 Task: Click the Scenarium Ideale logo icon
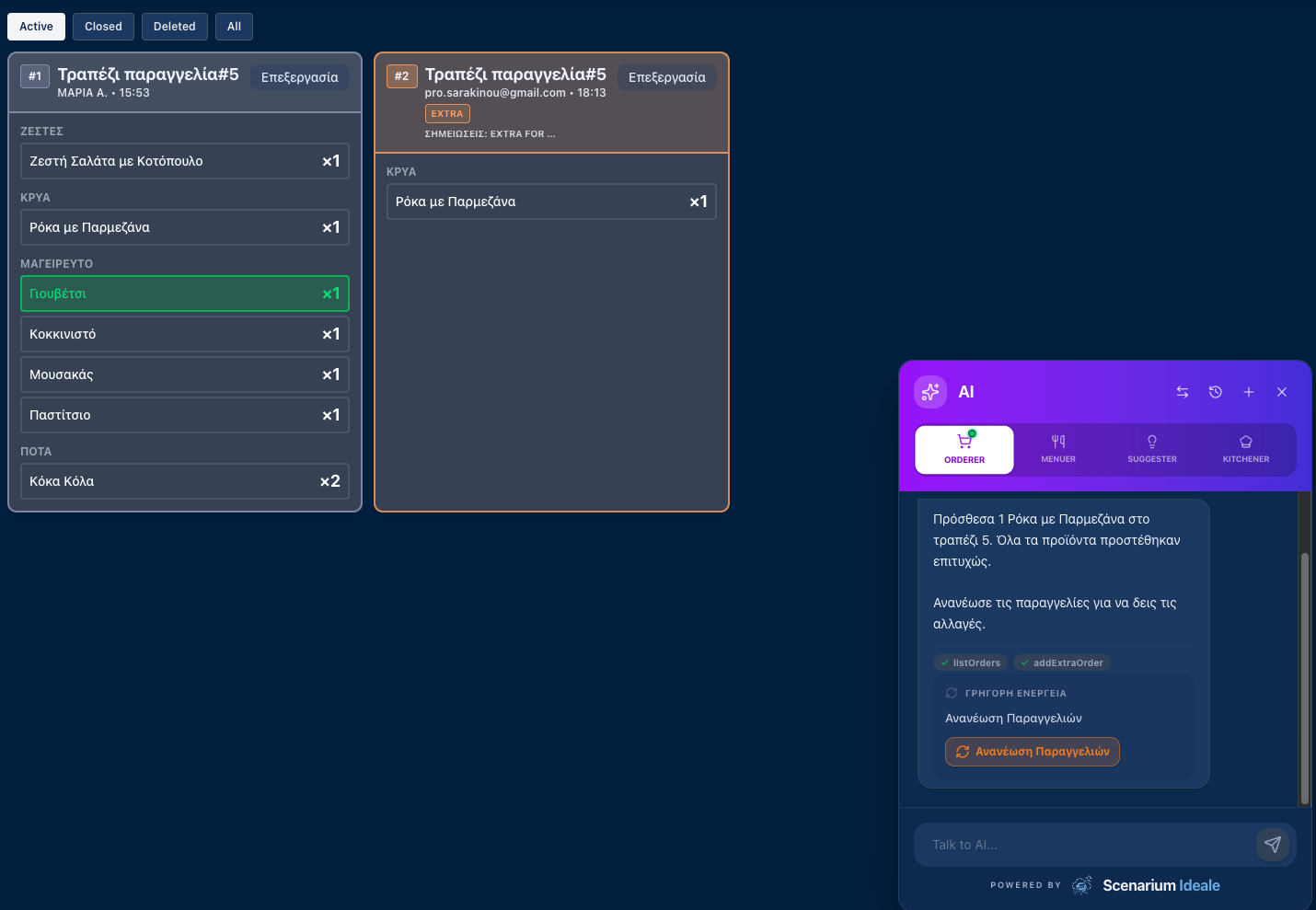click(x=1083, y=885)
